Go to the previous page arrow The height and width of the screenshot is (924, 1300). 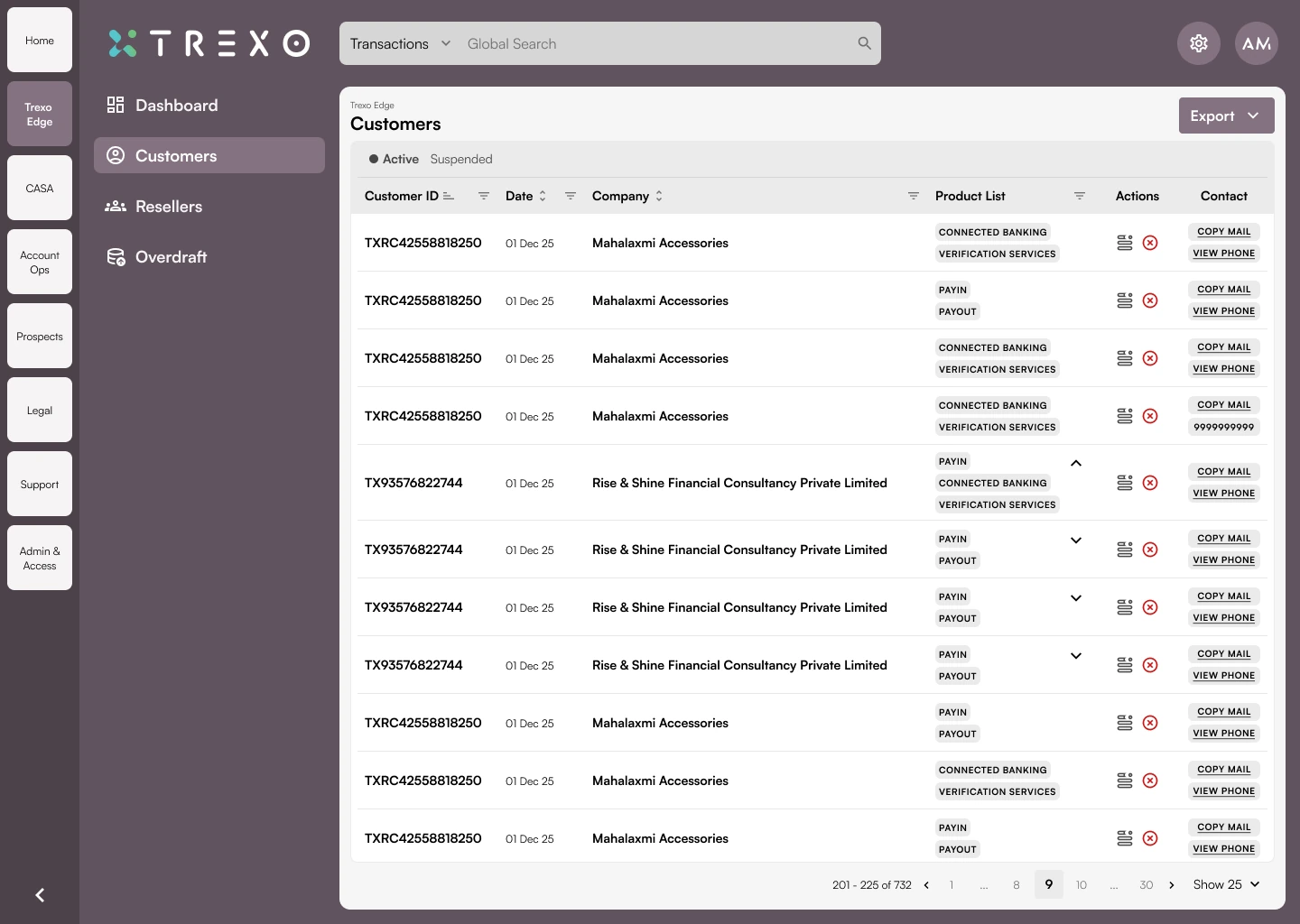(926, 885)
